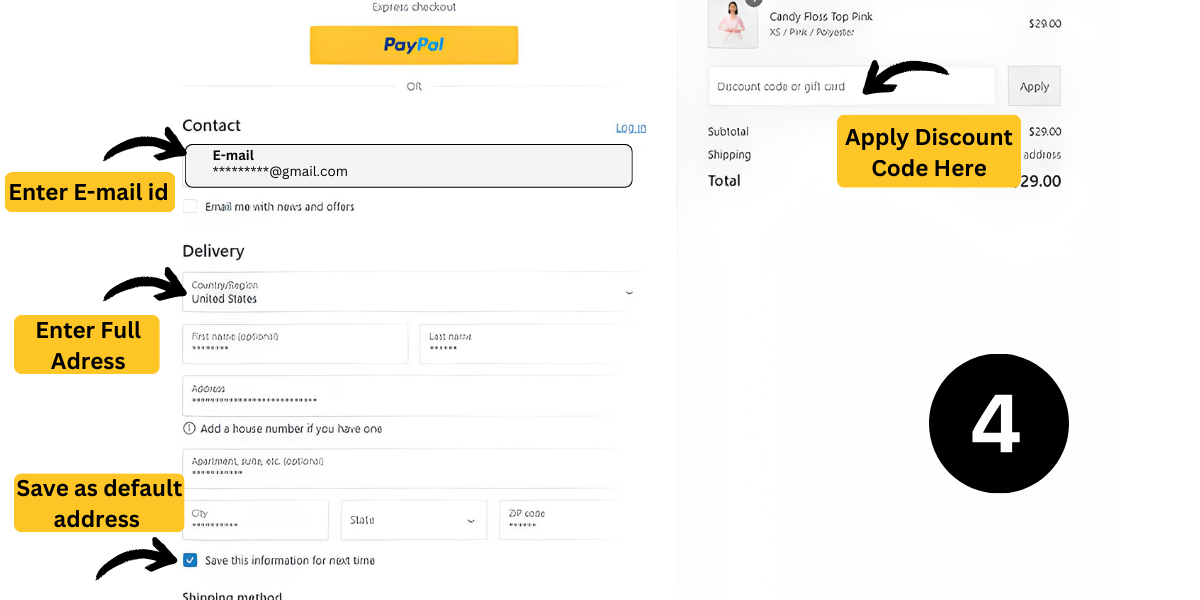Click the Discount code or gift card field
This screenshot has height=600, width=1200.
click(851, 86)
